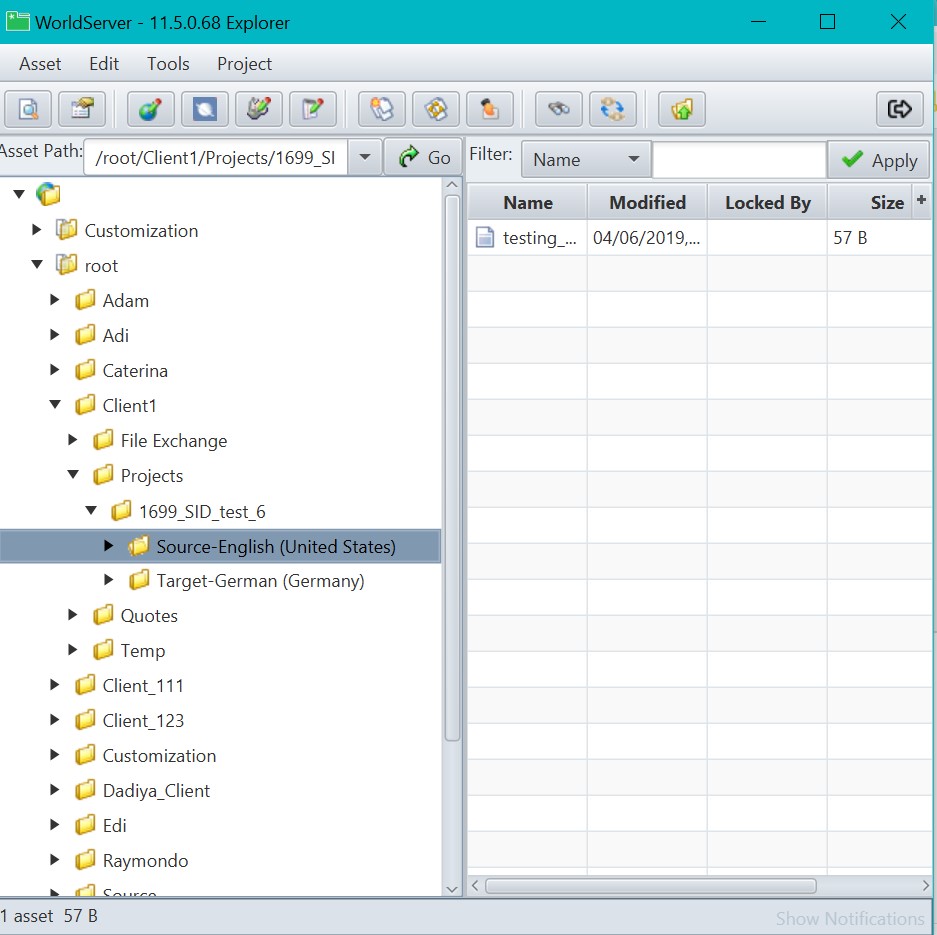Collapse the 1699_SID_test_6 folder
This screenshot has height=935, width=937.
(91, 510)
